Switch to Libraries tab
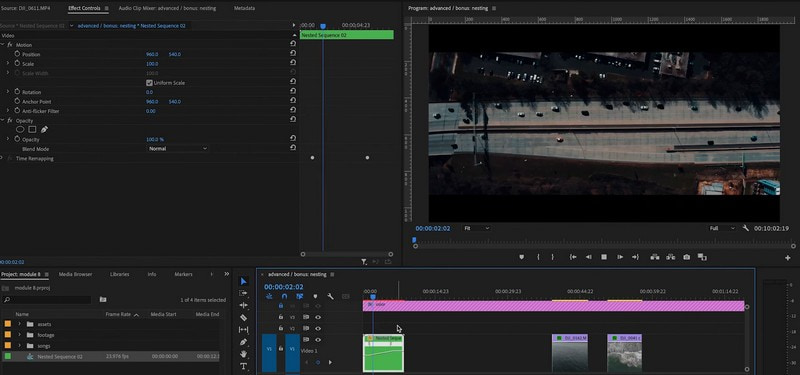Screen dimensions: 800x375 click(x=119, y=274)
